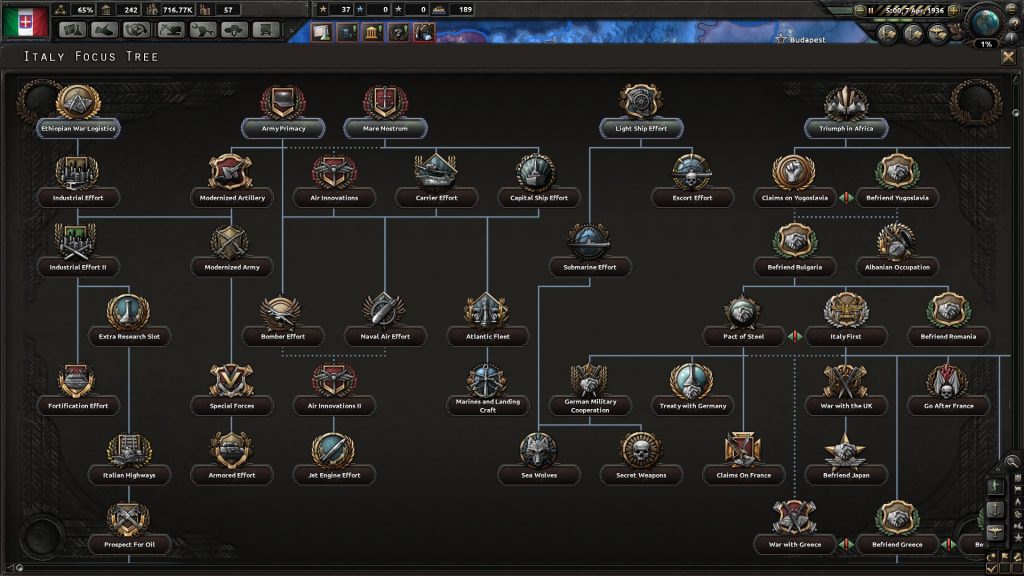Open the Production tab with wrench icon
Screen dimensions: 1024x576
[x=202, y=30]
